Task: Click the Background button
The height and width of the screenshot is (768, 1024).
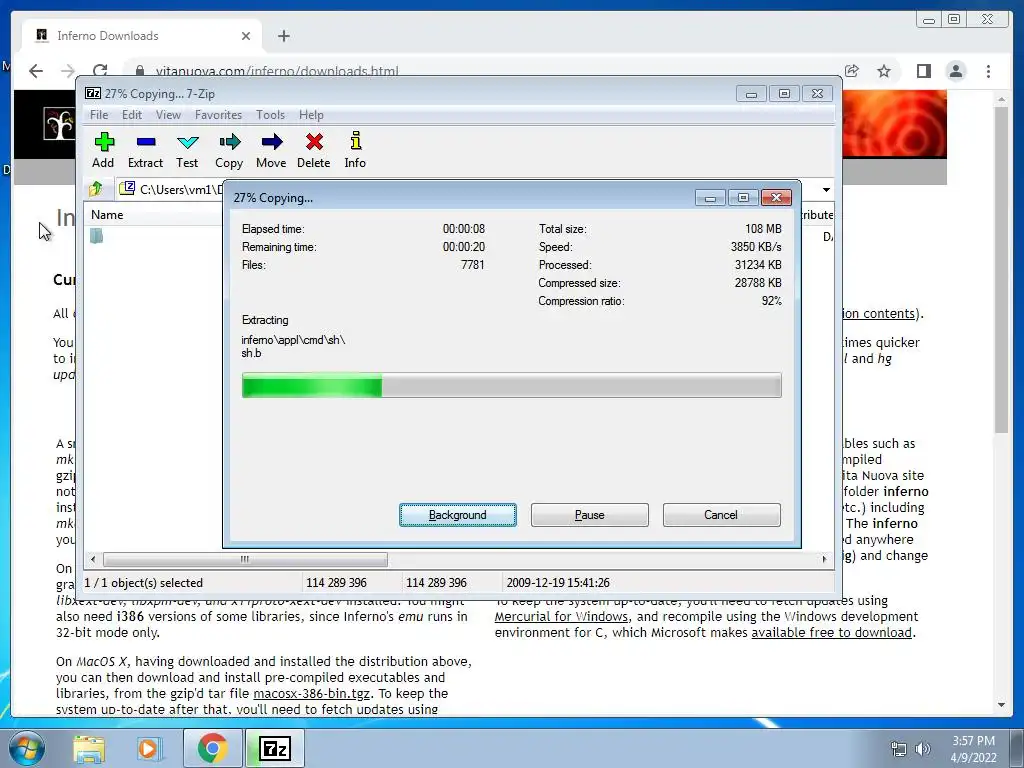Action: point(458,515)
